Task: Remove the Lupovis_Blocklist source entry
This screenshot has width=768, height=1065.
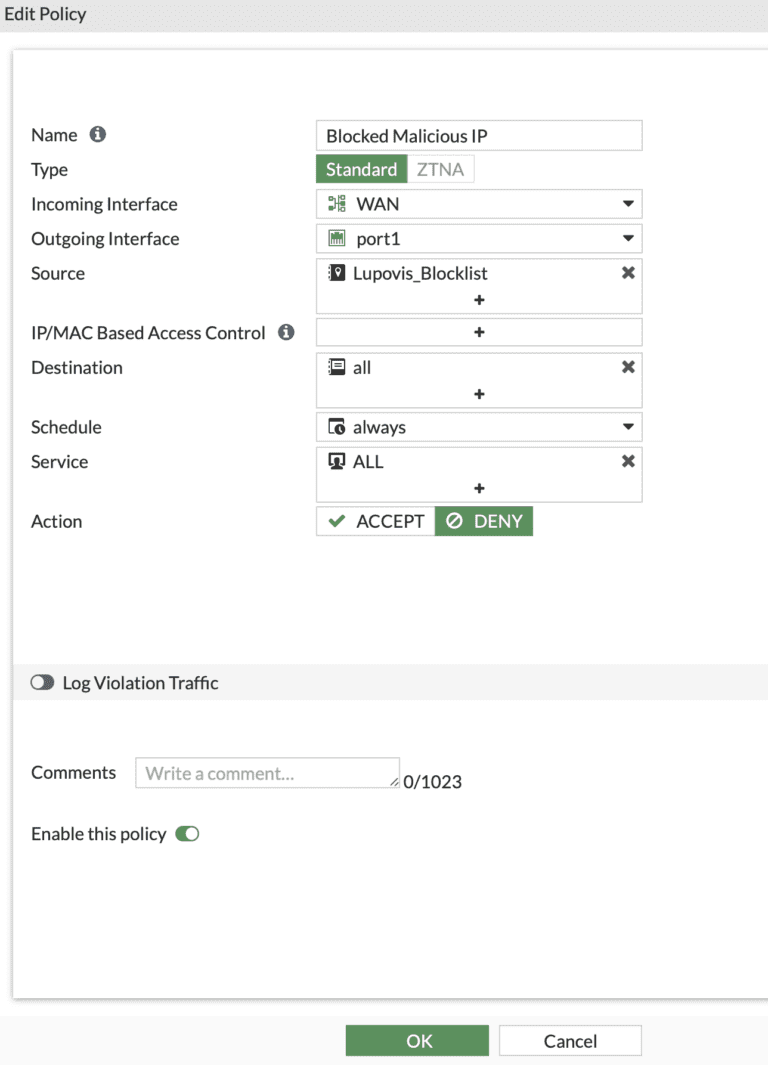Action: (x=628, y=272)
